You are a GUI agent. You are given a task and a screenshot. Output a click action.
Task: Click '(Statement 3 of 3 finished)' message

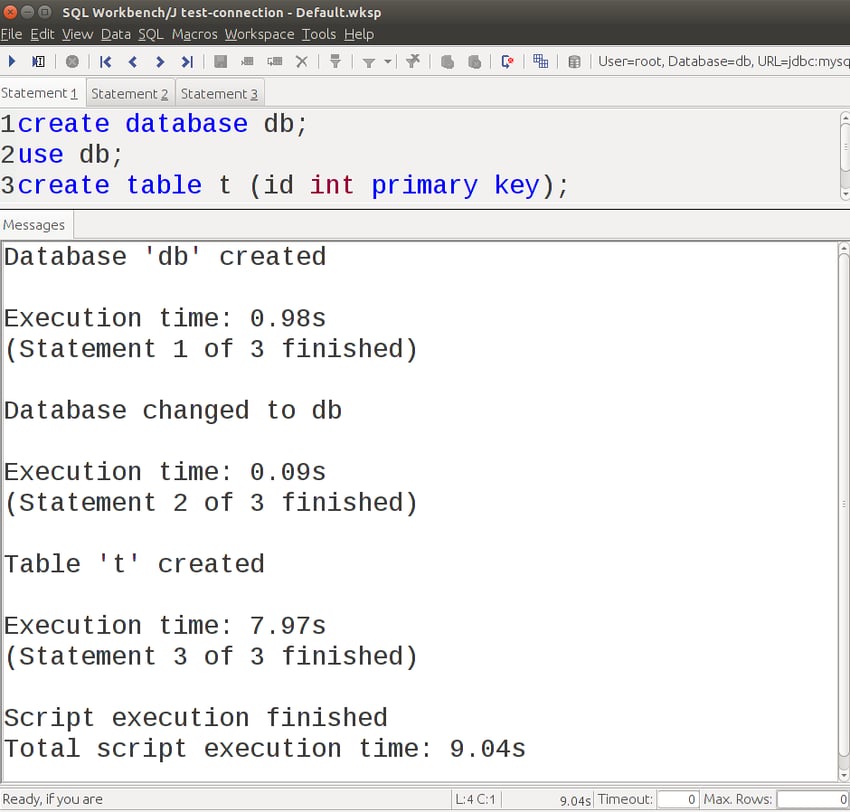click(x=211, y=657)
